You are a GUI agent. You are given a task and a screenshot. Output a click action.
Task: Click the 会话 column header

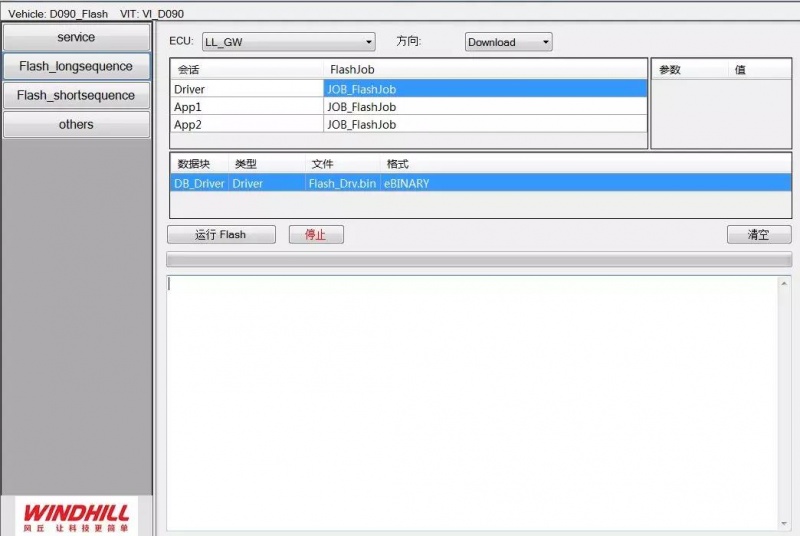click(x=245, y=70)
